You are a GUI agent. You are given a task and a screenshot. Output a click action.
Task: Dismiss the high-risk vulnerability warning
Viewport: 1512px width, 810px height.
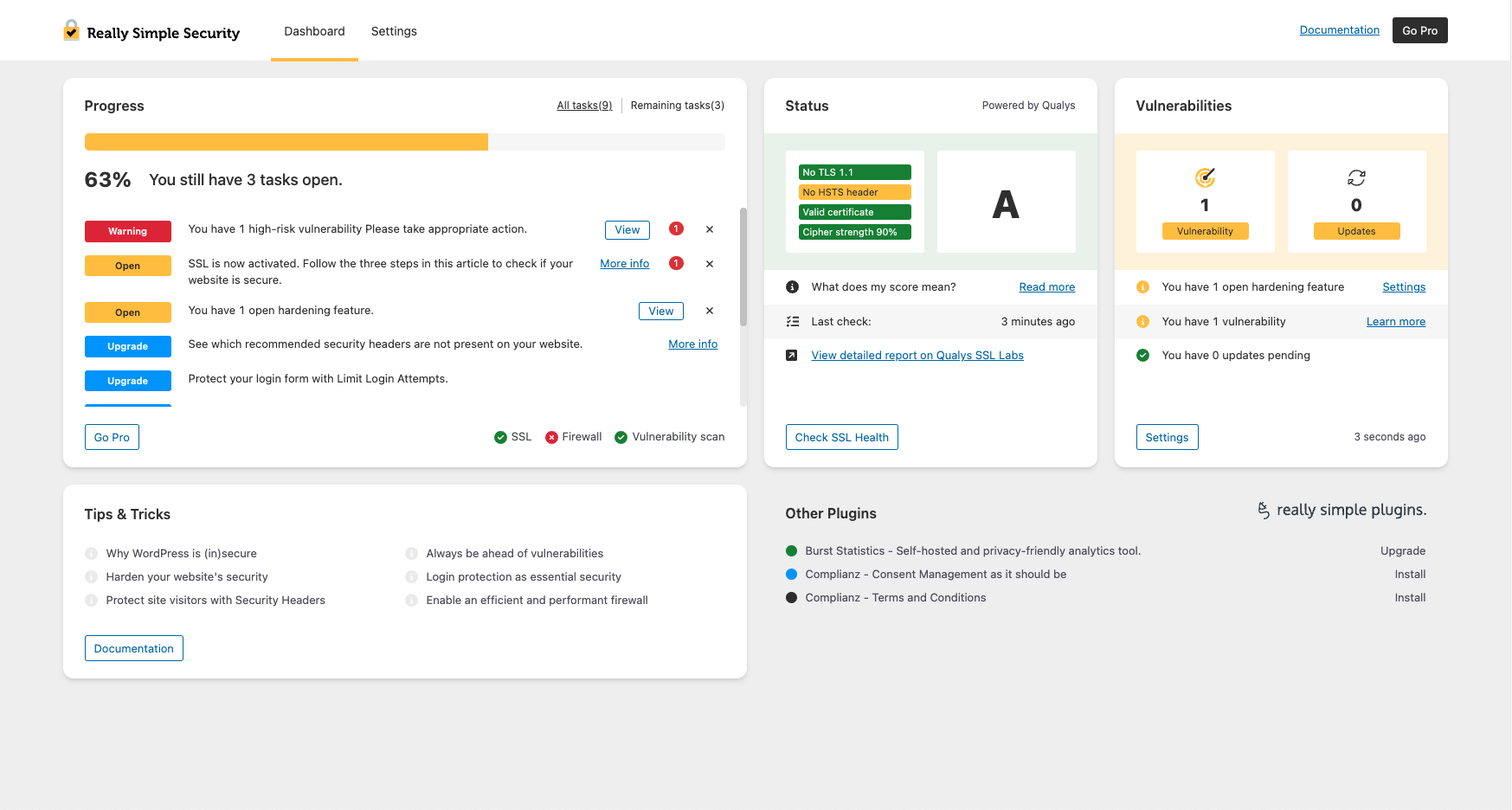point(709,228)
